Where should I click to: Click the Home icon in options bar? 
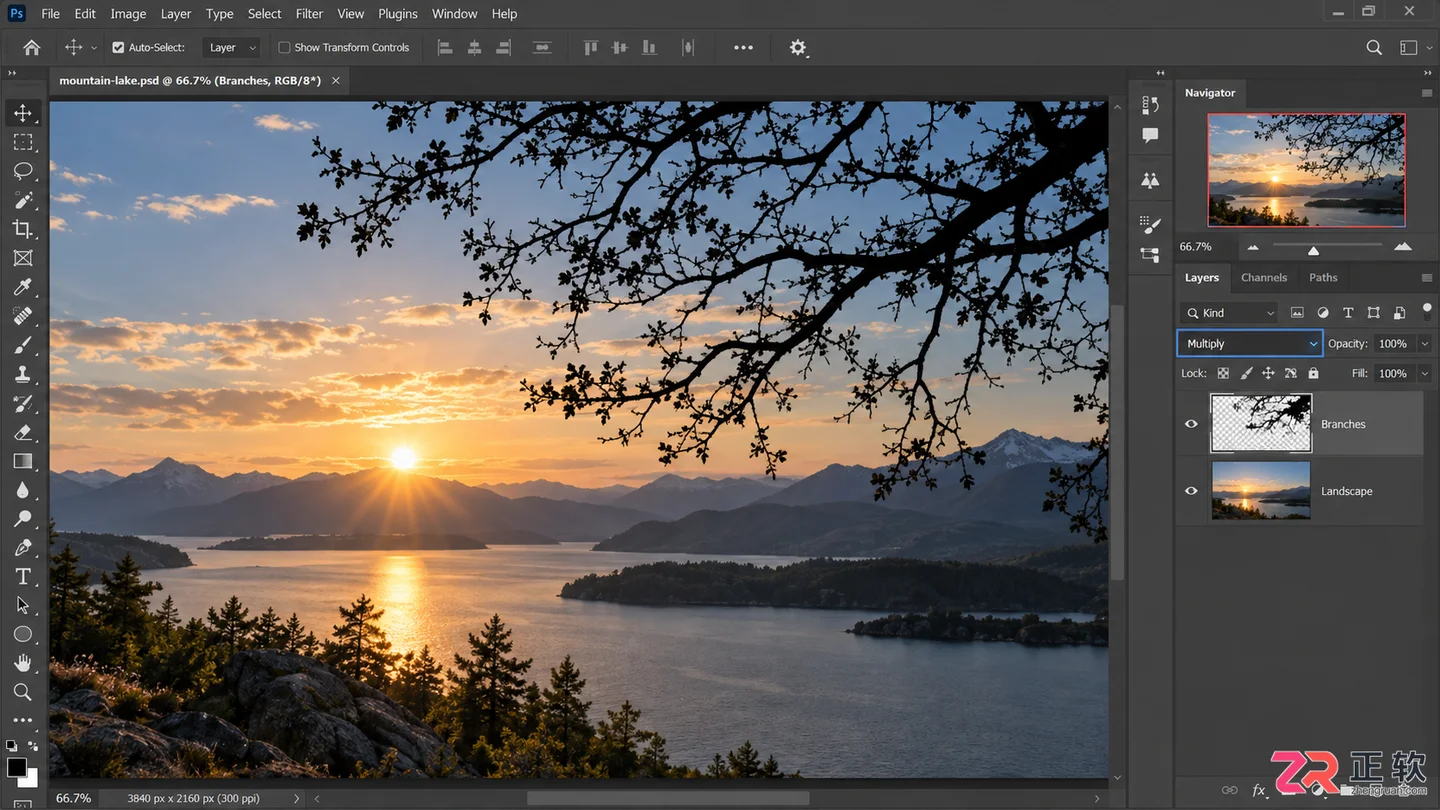(x=32, y=47)
